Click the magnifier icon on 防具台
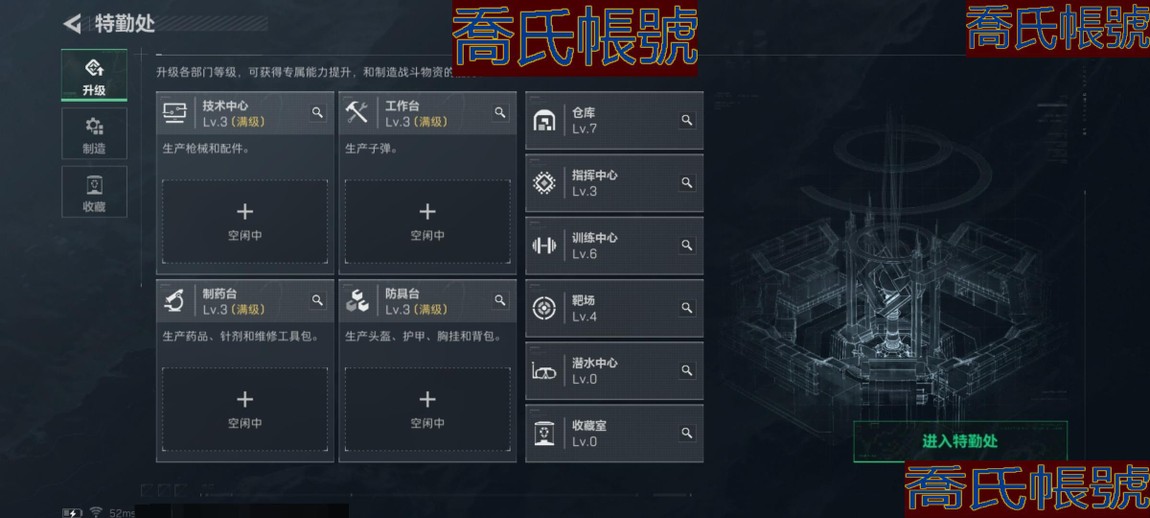 tap(500, 300)
